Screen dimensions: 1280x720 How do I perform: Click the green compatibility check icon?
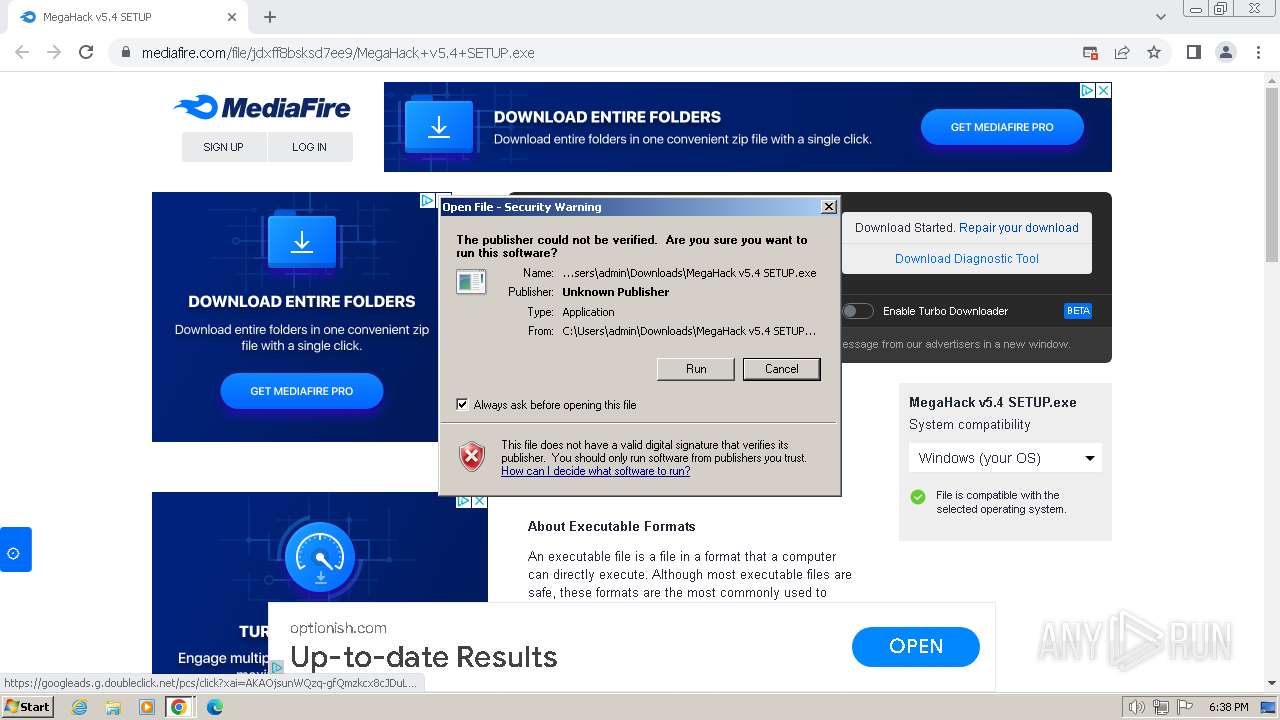click(x=918, y=497)
